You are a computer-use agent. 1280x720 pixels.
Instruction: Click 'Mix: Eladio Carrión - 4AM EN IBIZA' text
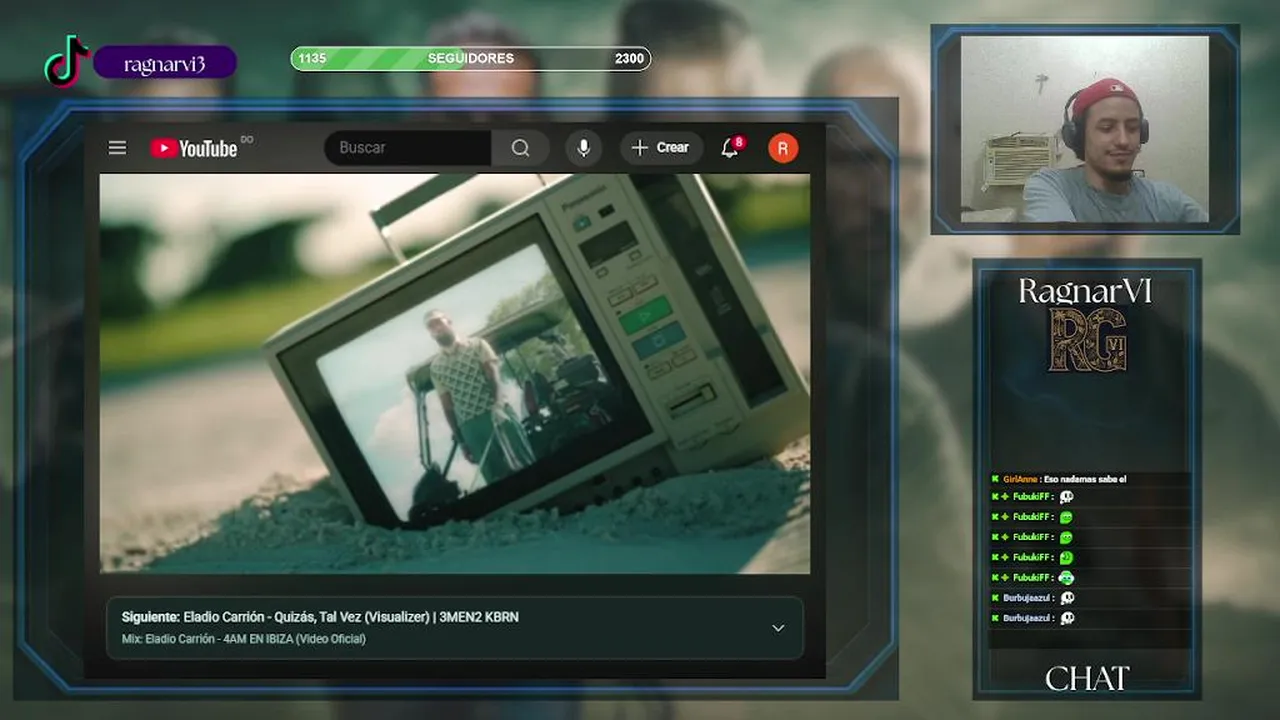[244, 639]
